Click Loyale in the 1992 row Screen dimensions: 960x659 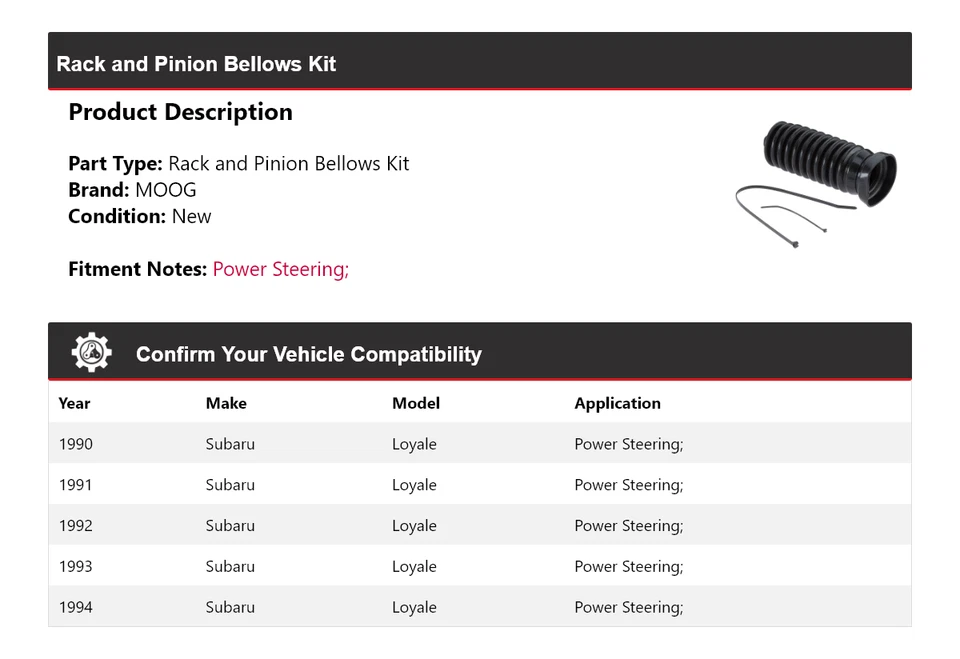pyautogui.click(x=414, y=526)
